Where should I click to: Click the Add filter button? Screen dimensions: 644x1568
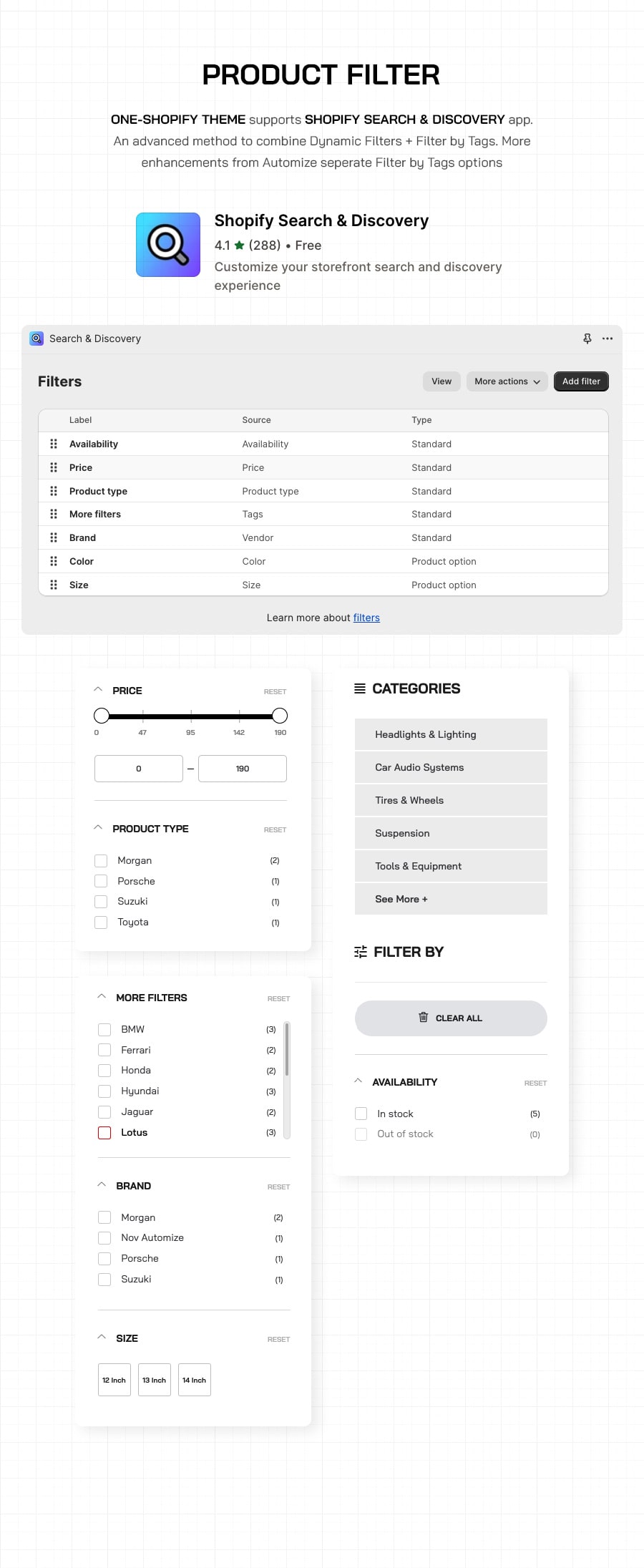(580, 381)
